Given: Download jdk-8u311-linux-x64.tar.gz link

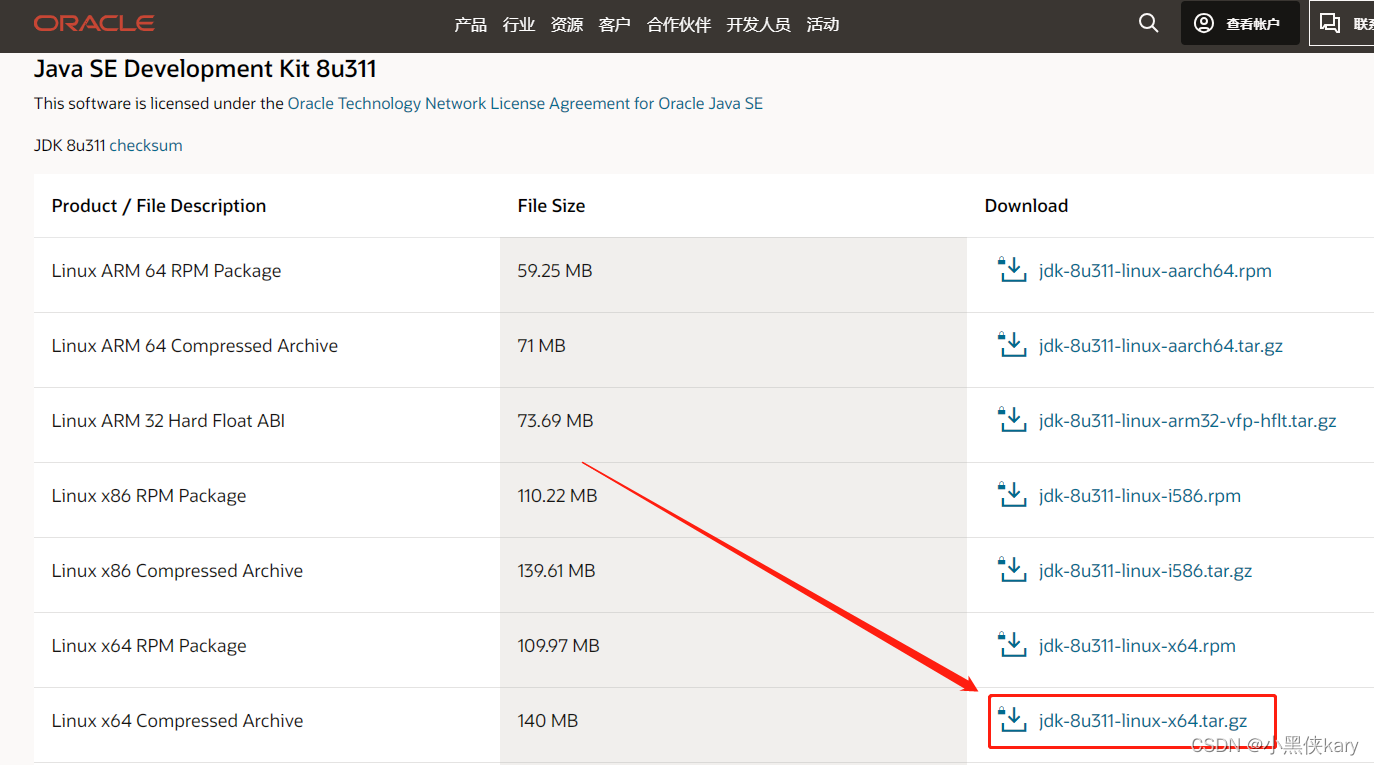Looking at the screenshot, I should 1143,721.
